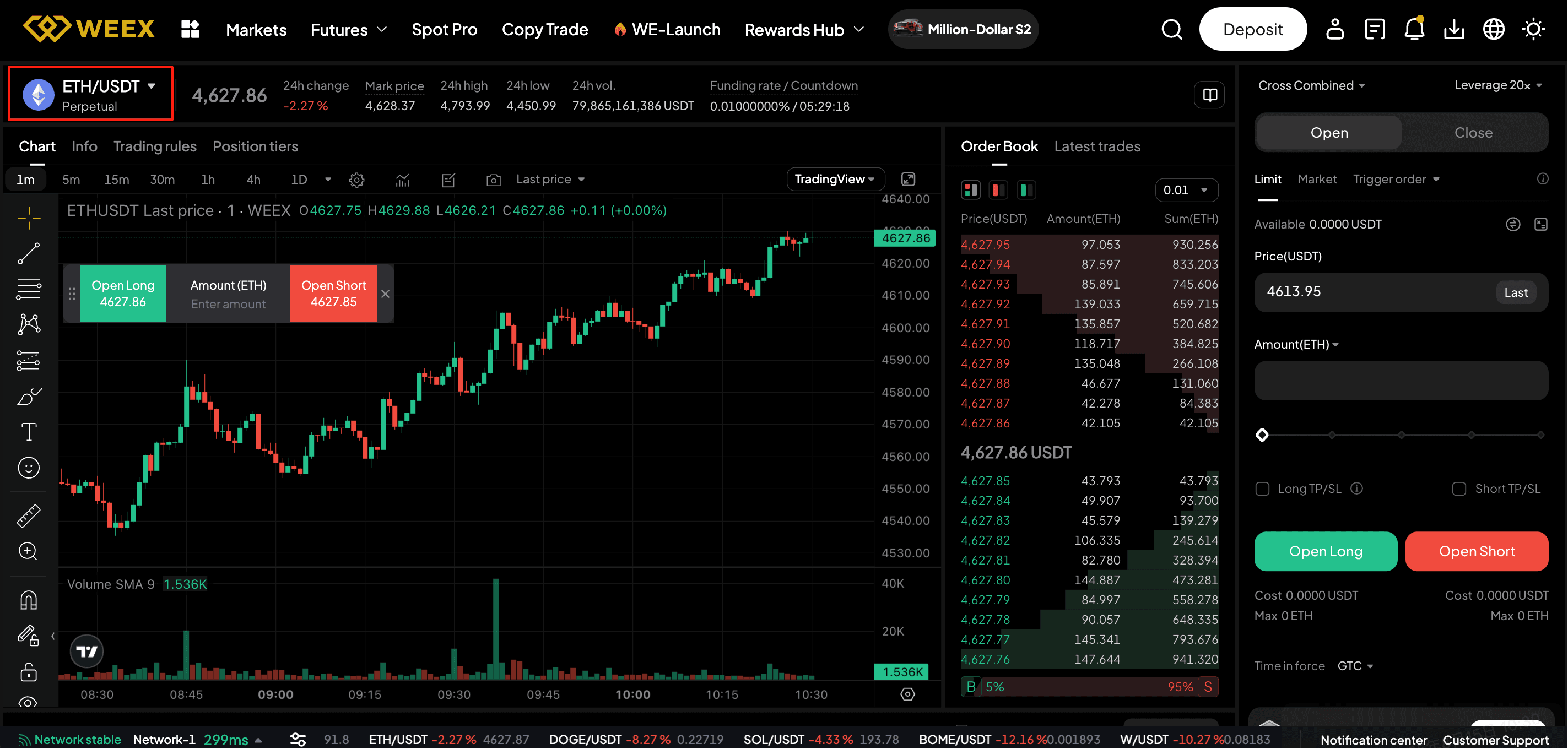Click the Deposit button
1568x749 pixels.
click(x=1252, y=29)
